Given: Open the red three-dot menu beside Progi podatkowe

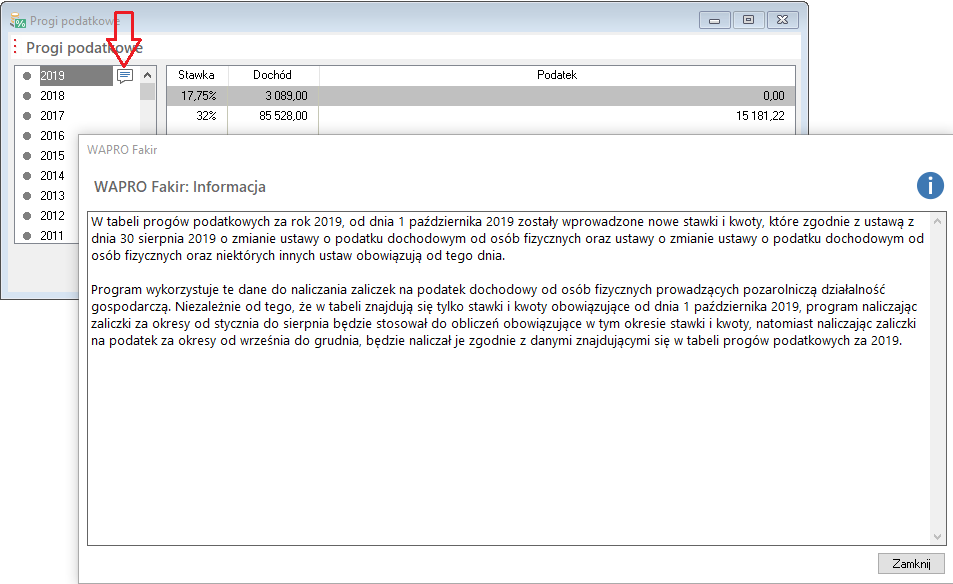Looking at the screenshot, I should point(15,47).
